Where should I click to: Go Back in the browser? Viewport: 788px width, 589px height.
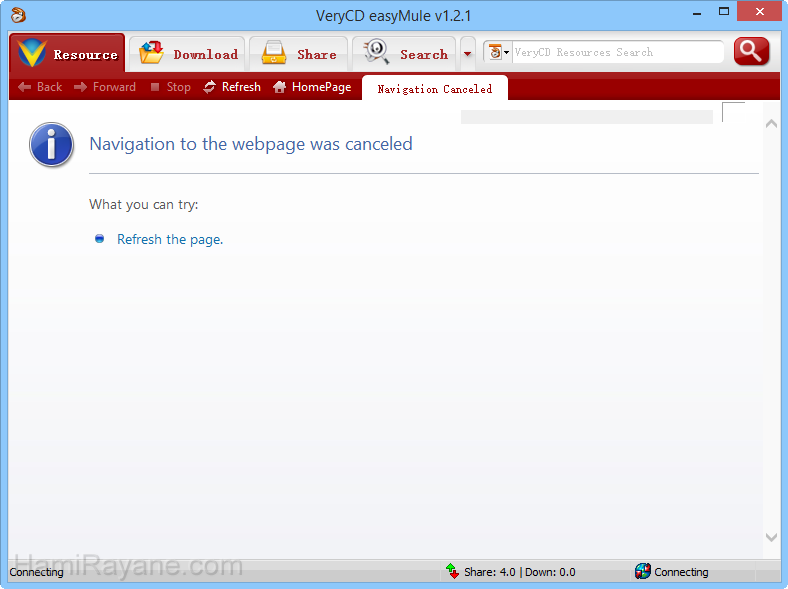click(x=40, y=87)
